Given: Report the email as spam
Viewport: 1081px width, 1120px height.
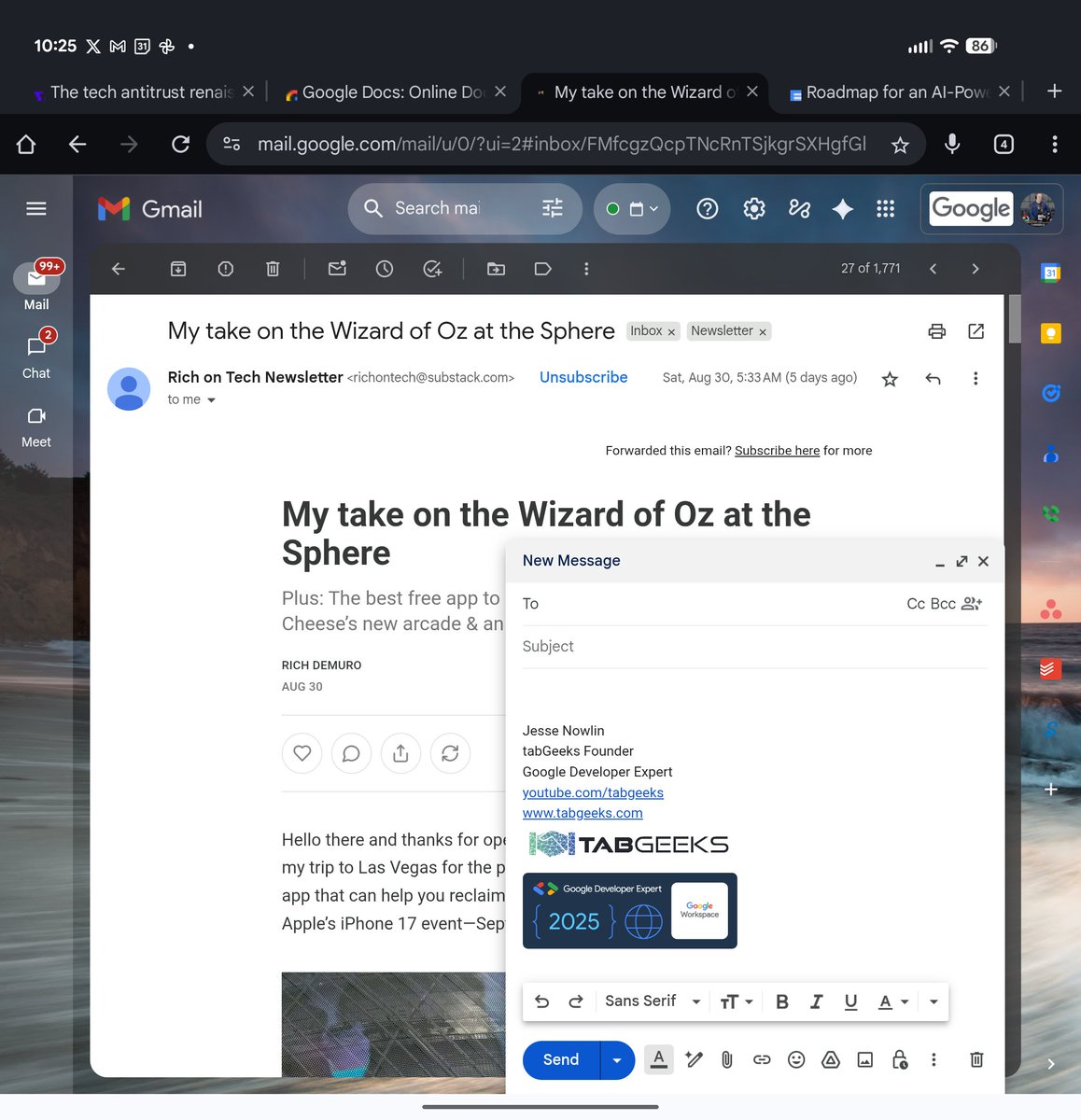Looking at the screenshot, I should [x=225, y=268].
